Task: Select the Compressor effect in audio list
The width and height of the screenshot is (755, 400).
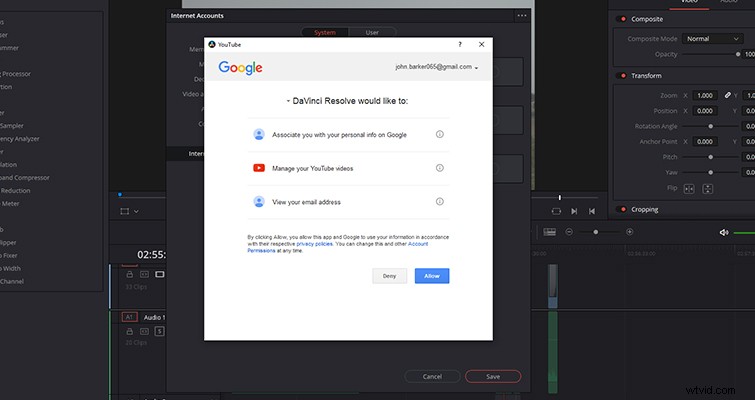Action: (25, 178)
